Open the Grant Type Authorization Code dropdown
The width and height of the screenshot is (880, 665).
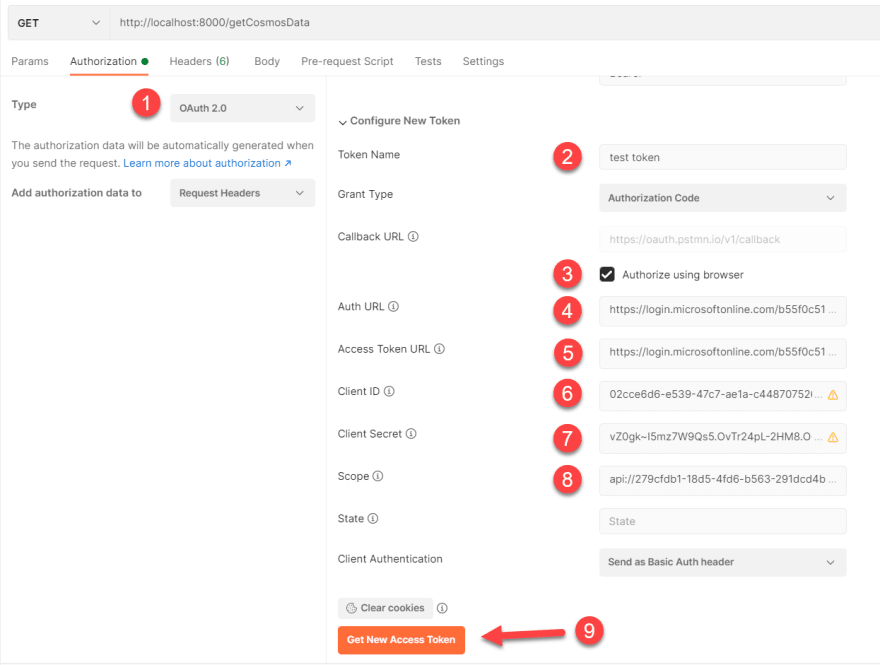coord(722,198)
